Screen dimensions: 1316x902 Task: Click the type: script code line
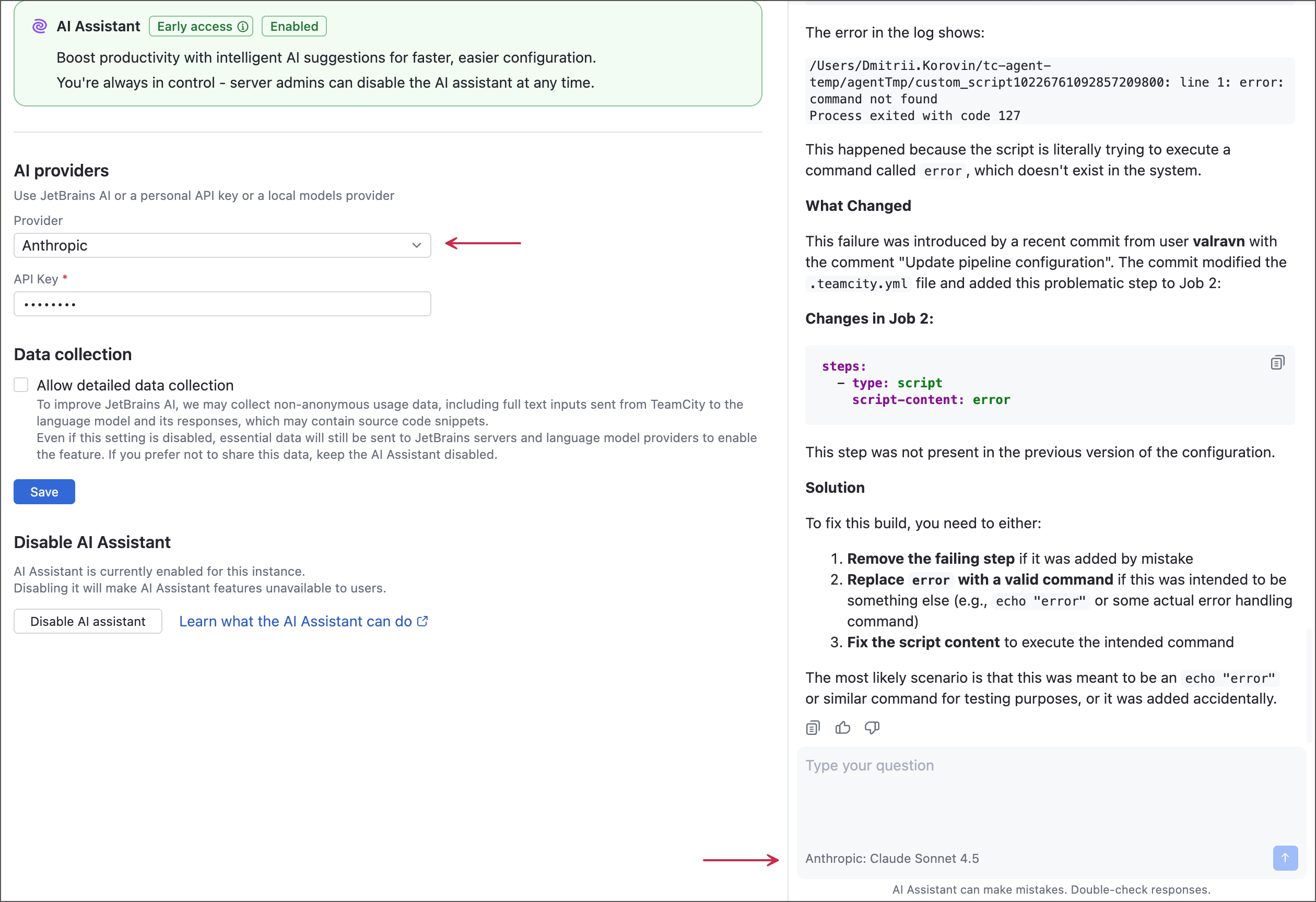897,383
